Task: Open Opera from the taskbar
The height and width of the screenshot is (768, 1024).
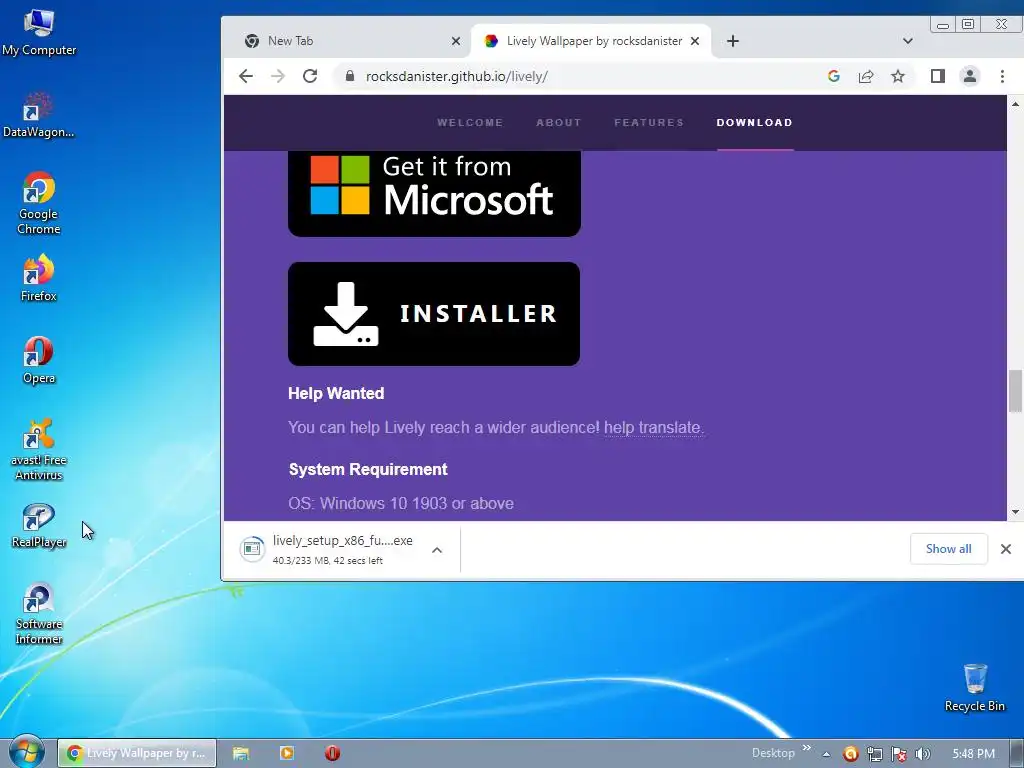Action: (332, 753)
